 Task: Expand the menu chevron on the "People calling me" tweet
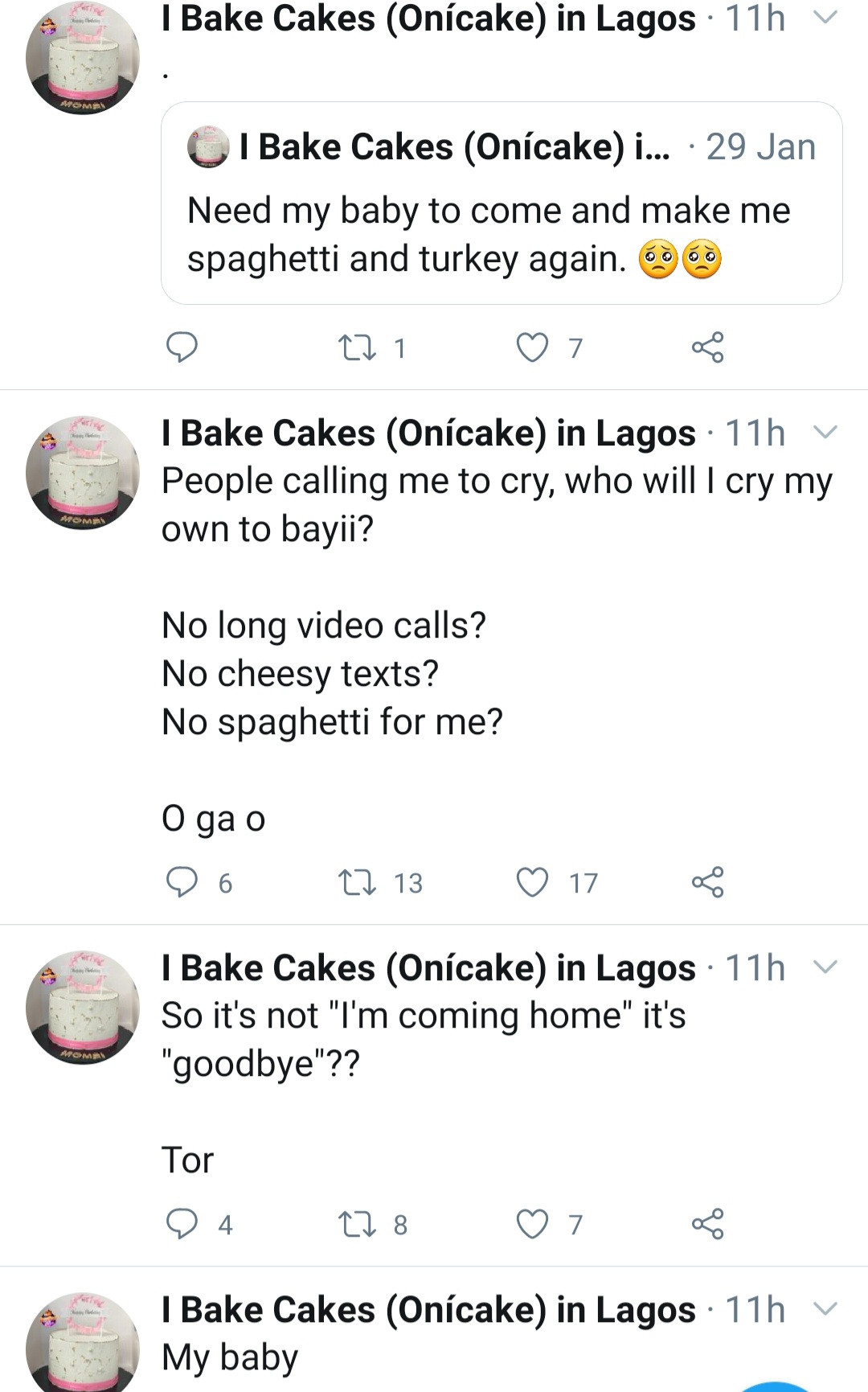pos(825,433)
